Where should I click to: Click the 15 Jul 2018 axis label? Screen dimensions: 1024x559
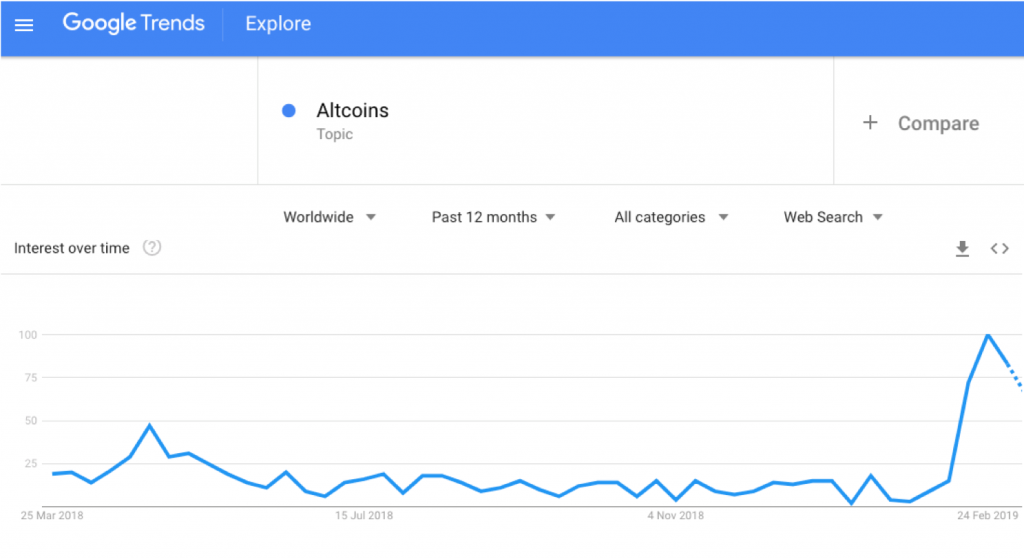point(364,515)
